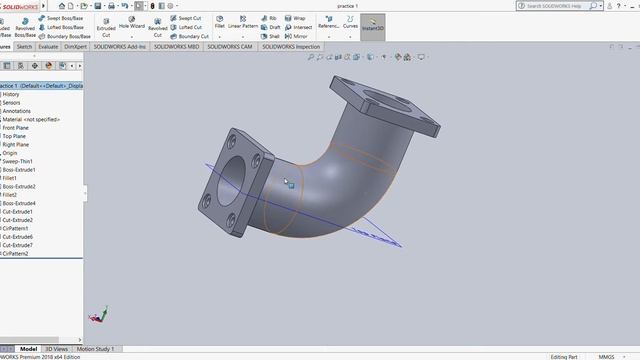Screen dimensions: 640x360
Task: Start an Extruded Cut
Action: click(106, 27)
